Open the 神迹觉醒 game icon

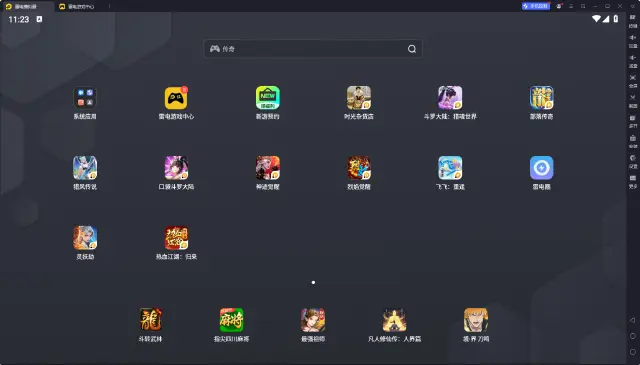click(267, 168)
